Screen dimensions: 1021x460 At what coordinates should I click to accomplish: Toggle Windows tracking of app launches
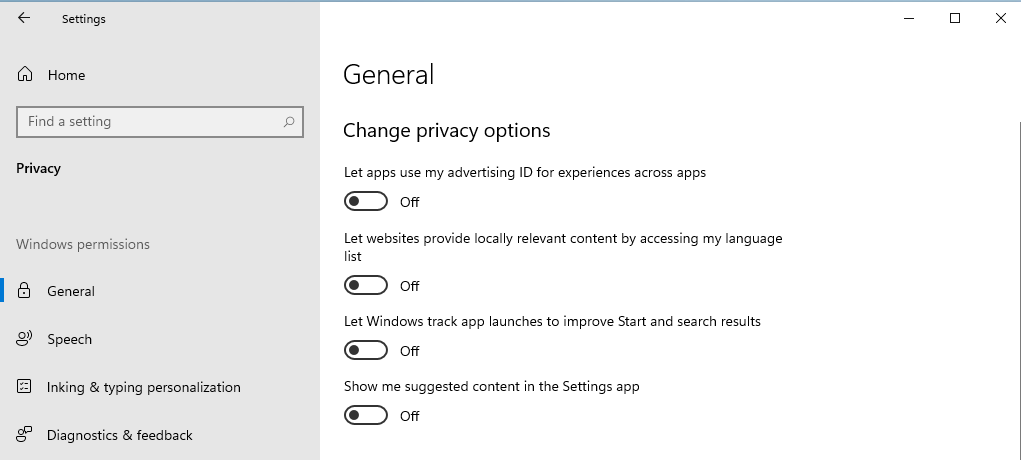tap(365, 351)
